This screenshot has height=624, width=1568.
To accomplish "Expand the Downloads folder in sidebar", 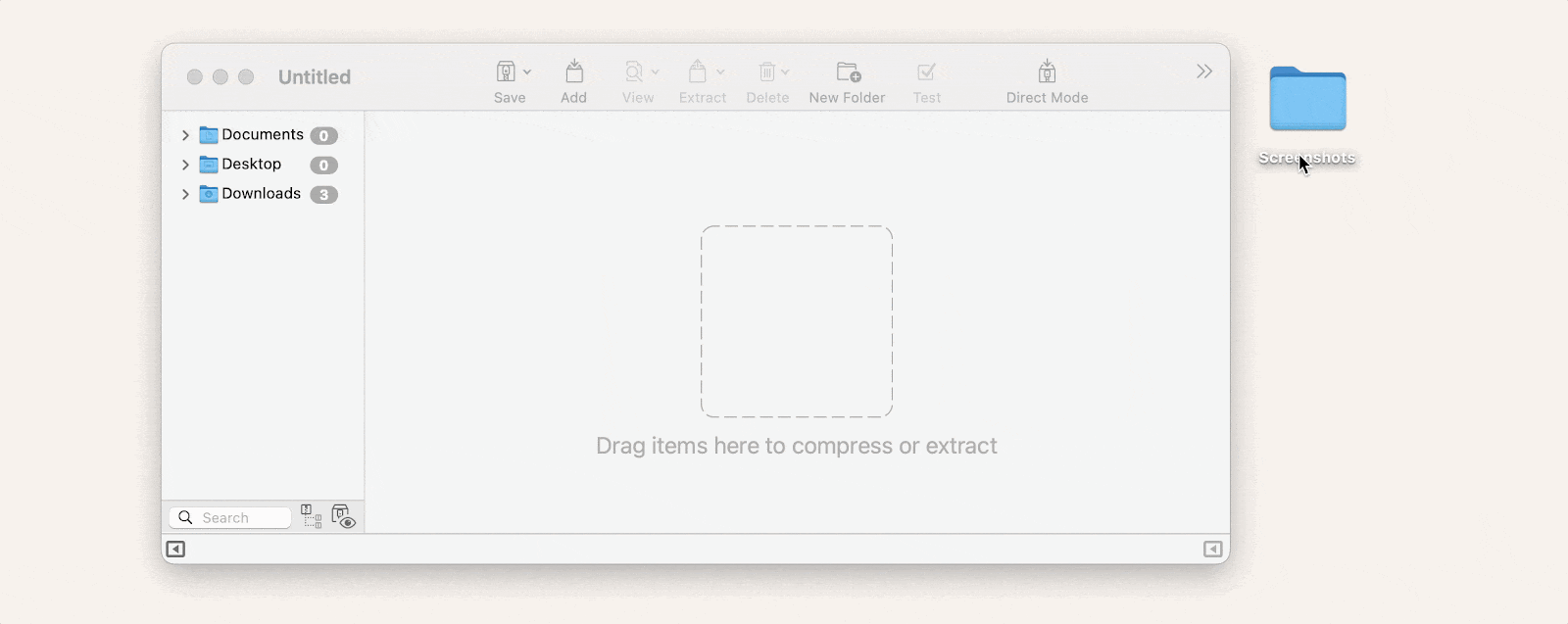I will coord(185,194).
